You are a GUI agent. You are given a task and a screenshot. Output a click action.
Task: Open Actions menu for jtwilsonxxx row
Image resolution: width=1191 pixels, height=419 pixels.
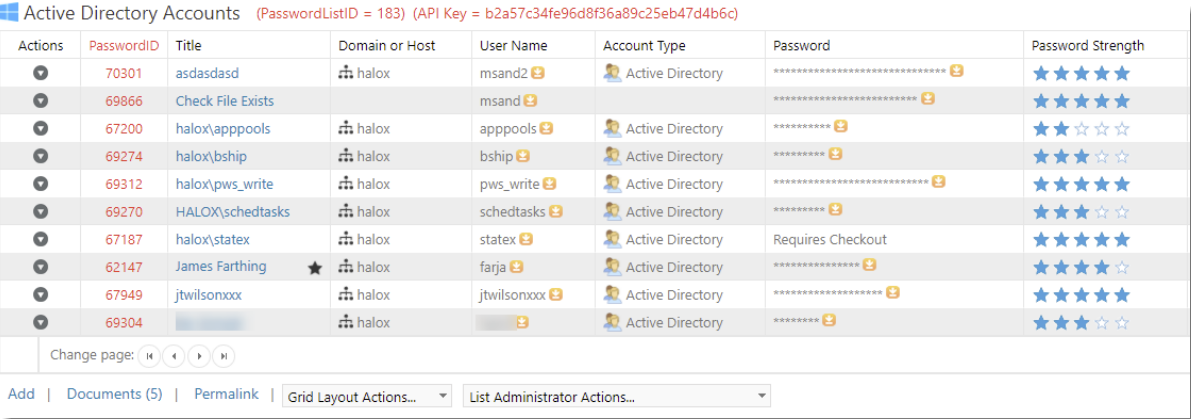coord(41,295)
